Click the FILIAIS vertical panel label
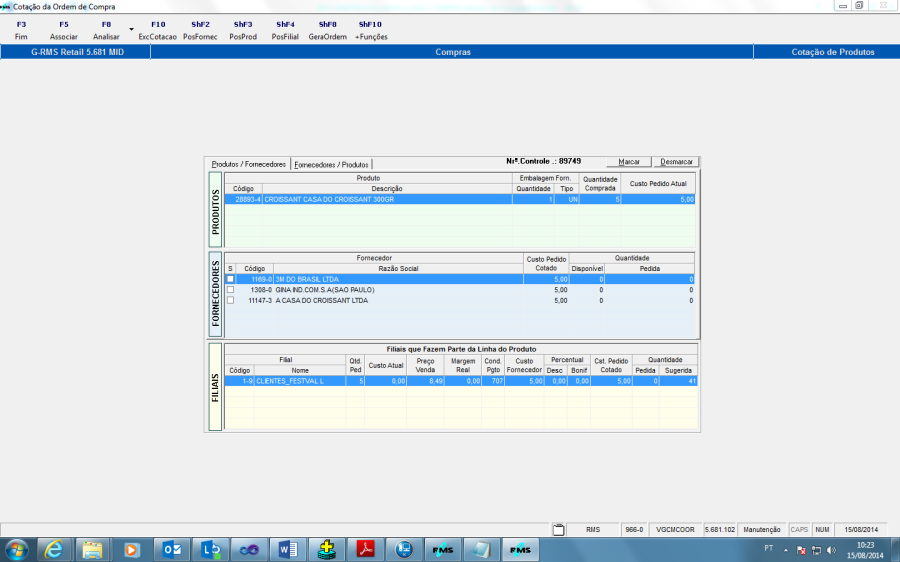The width and height of the screenshot is (900, 562). click(x=215, y=387)
